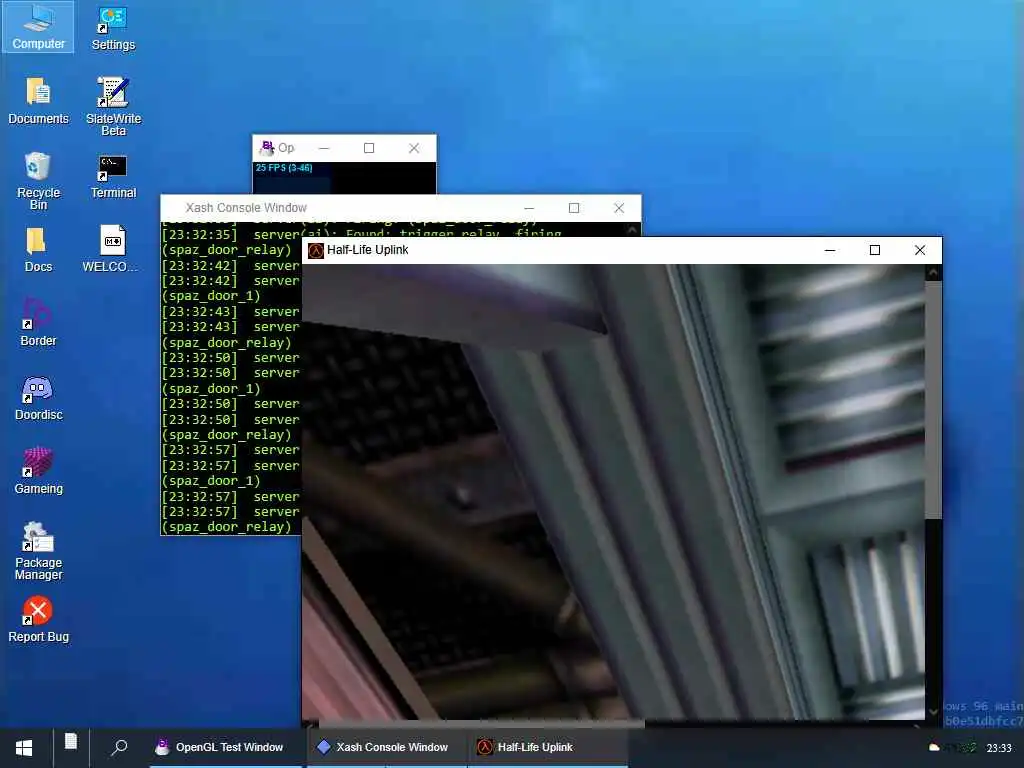Maximize the Xash Console Window
1024x768 pixels.
pos(573,208)
